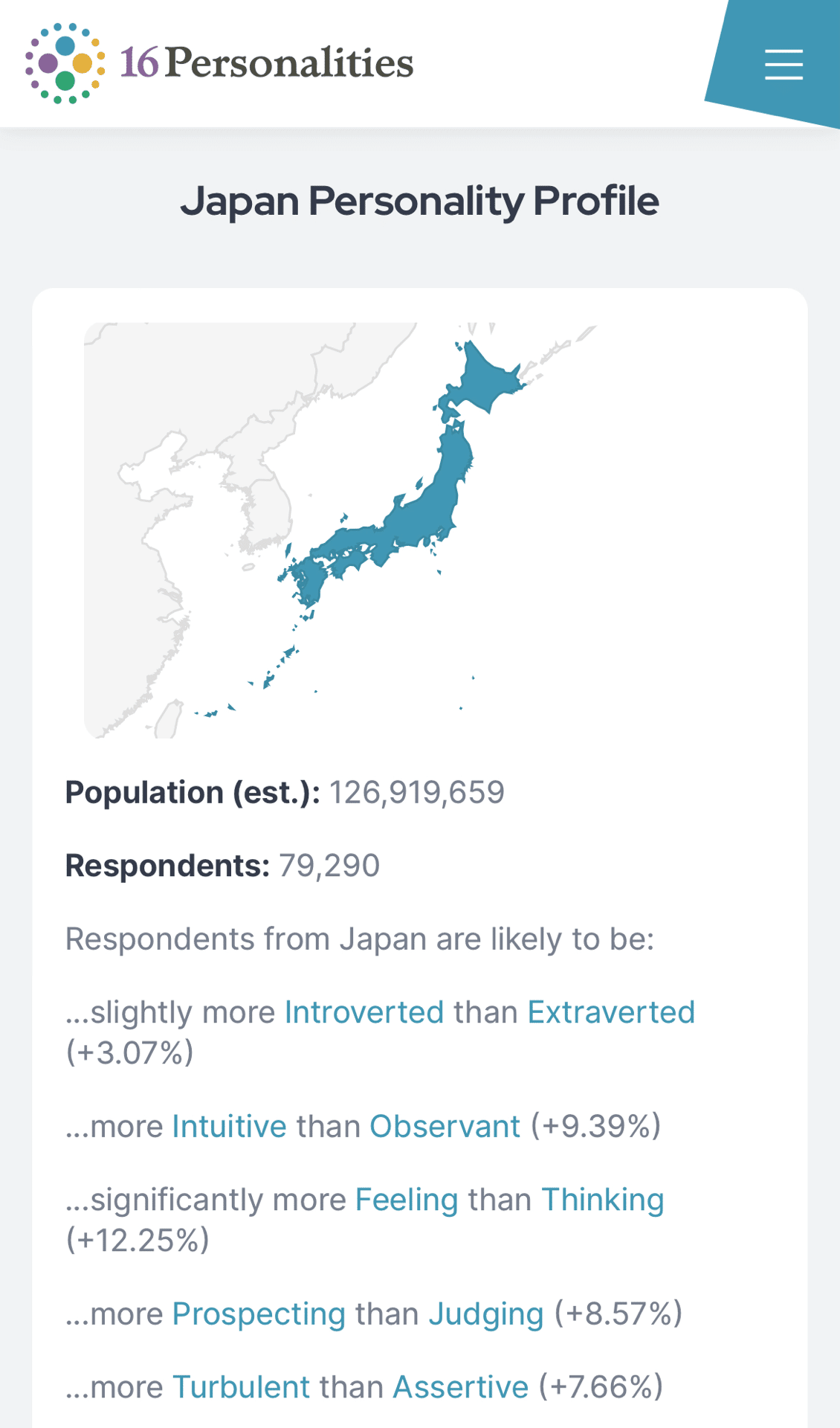Image resolution: width=840 pixels, height=1428 pixels.
Task: Click the colorful dotted circle logo
Action: pos(65,63)
